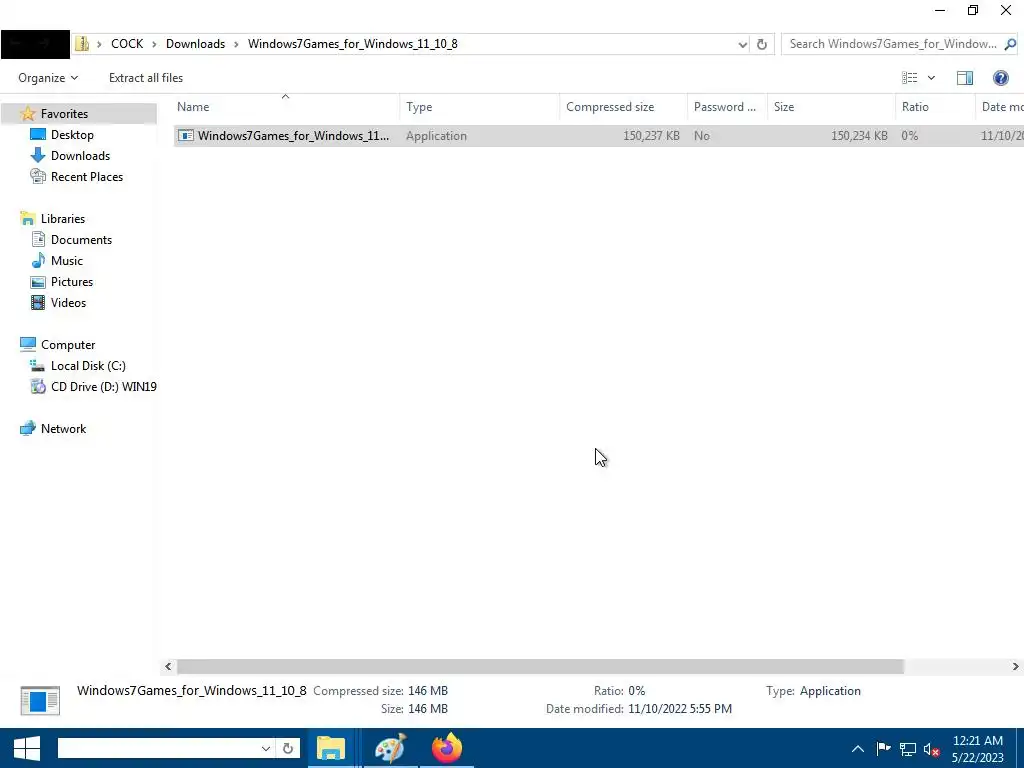Screen dimensions: 1024x768
Task: Click the CD Drive (D:) disc icon
Action: point(38,387)
